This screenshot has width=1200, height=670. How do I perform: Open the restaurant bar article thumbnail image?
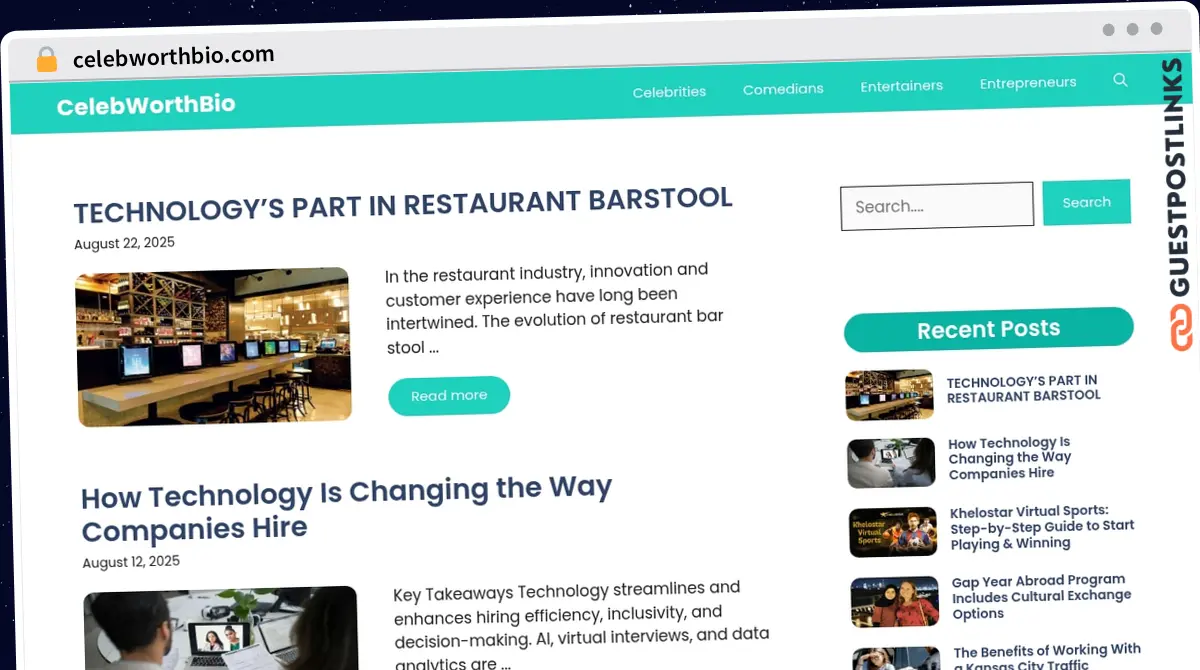coord(213,347)
